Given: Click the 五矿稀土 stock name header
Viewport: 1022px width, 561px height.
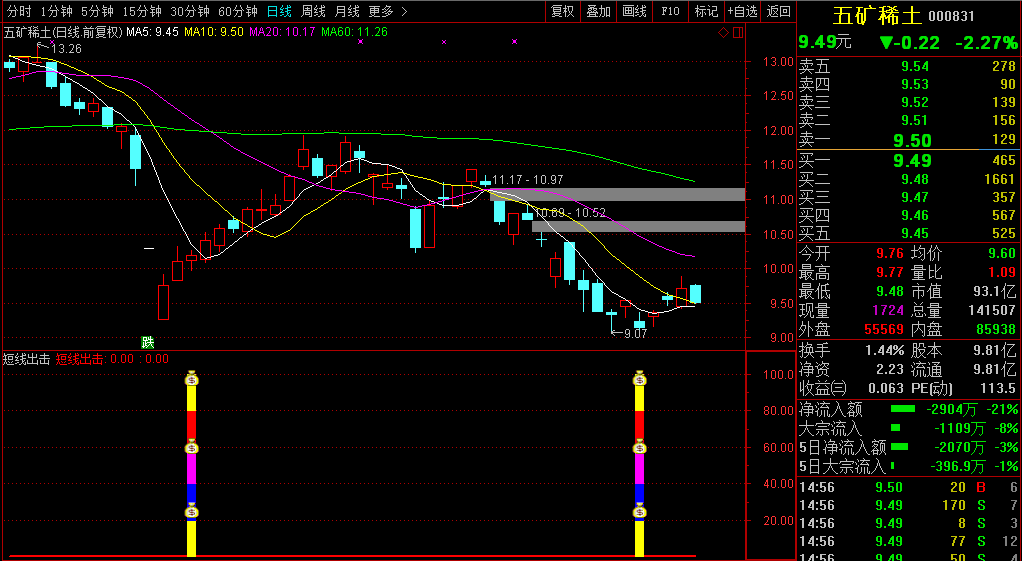Looking at the screenshot, I should pos(877,16).
